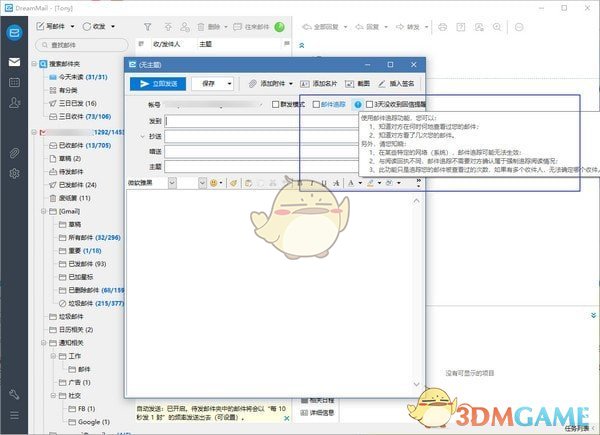Click the 添加附件 paperclip button

[x=270, y=84]
